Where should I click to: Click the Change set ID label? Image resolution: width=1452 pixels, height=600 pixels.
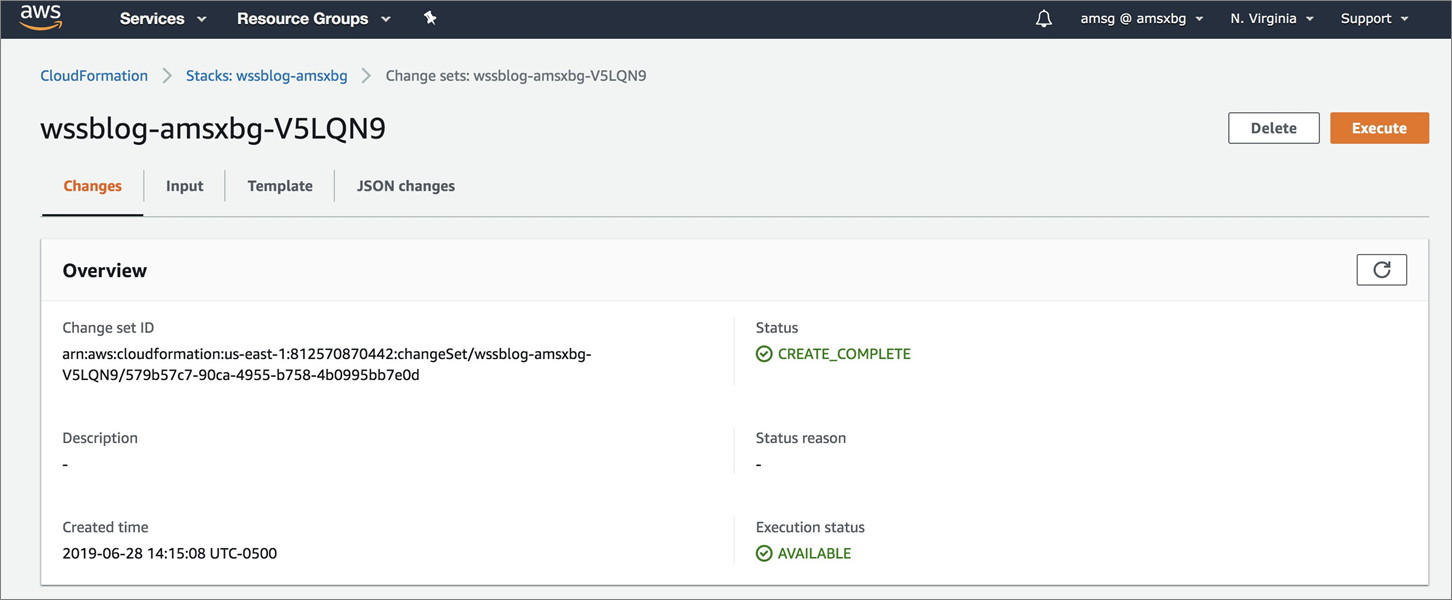coord(108,328)
